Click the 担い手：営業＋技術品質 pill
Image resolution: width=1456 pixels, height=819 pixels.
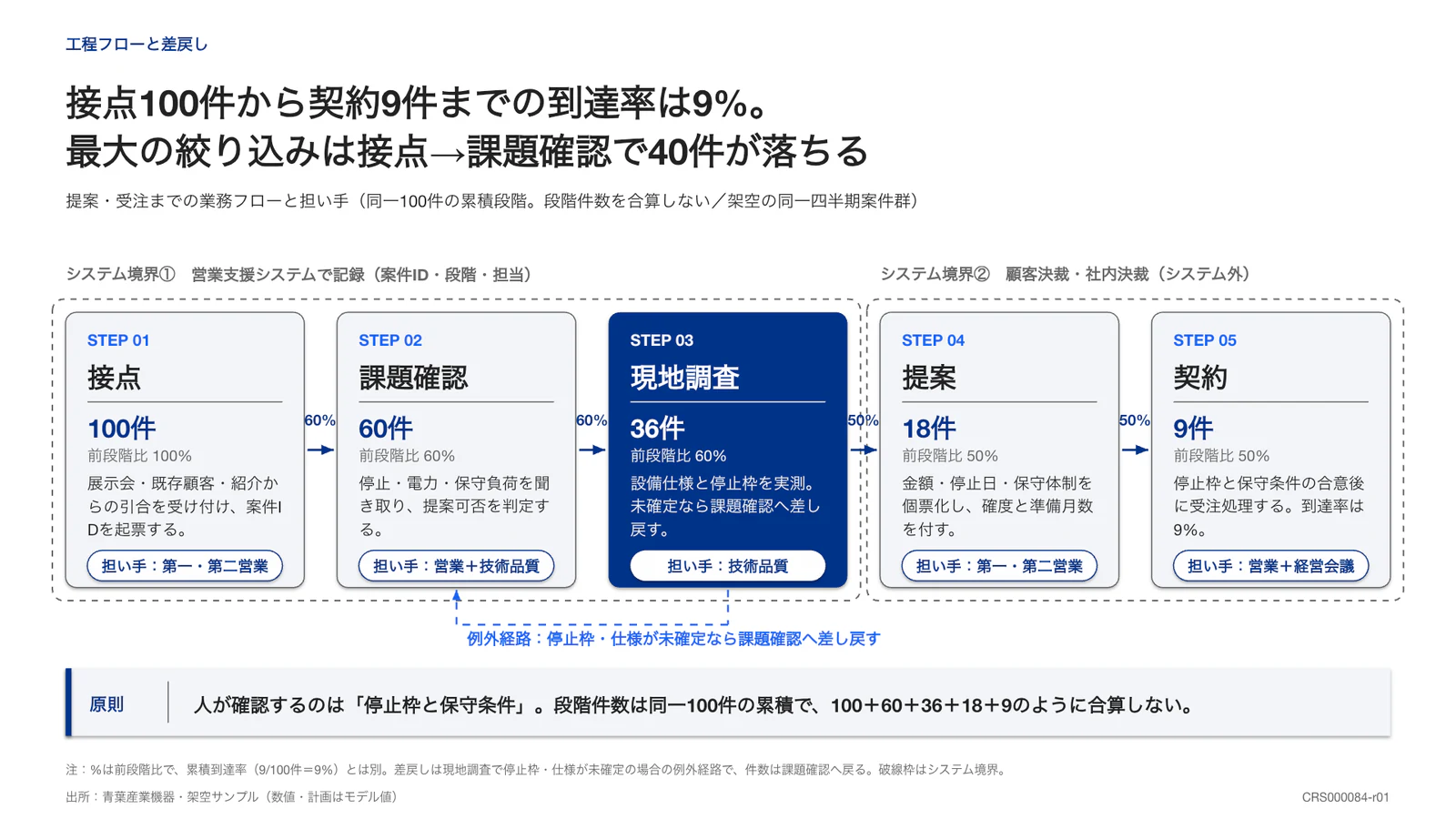click(456, 566)
